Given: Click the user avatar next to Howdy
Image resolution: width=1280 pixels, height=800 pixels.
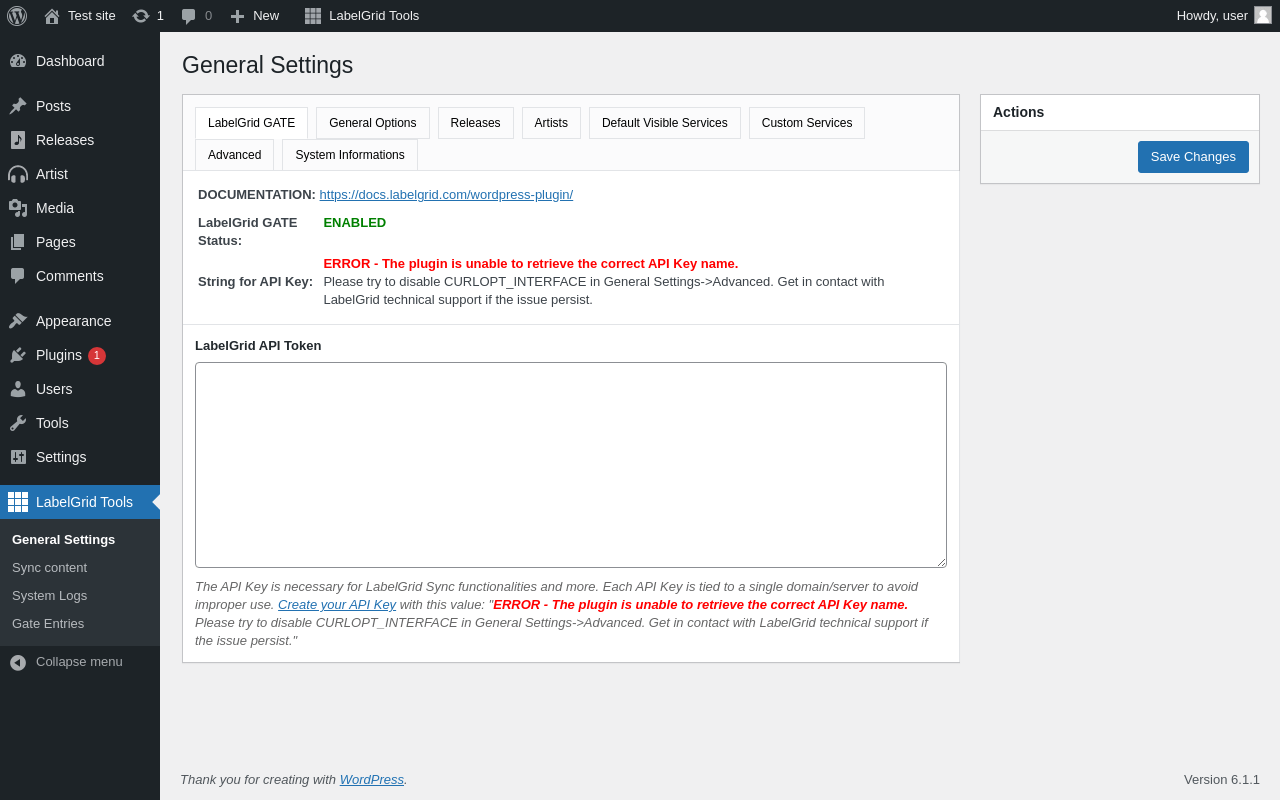Looking at the screenshot, I should tap(1263, 15).
